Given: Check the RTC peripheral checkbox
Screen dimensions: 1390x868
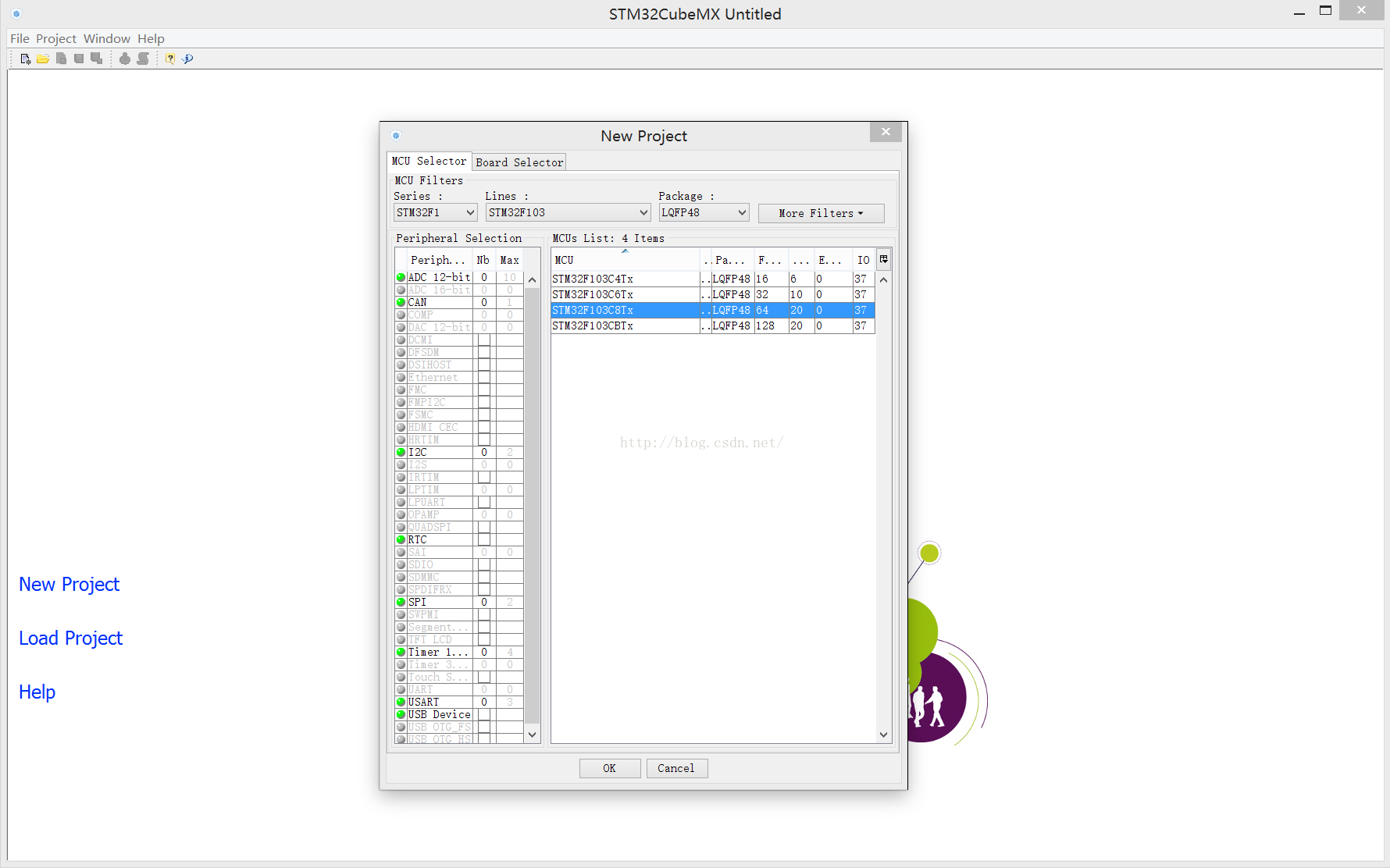Looking at the screenshot, I should 484,539.
